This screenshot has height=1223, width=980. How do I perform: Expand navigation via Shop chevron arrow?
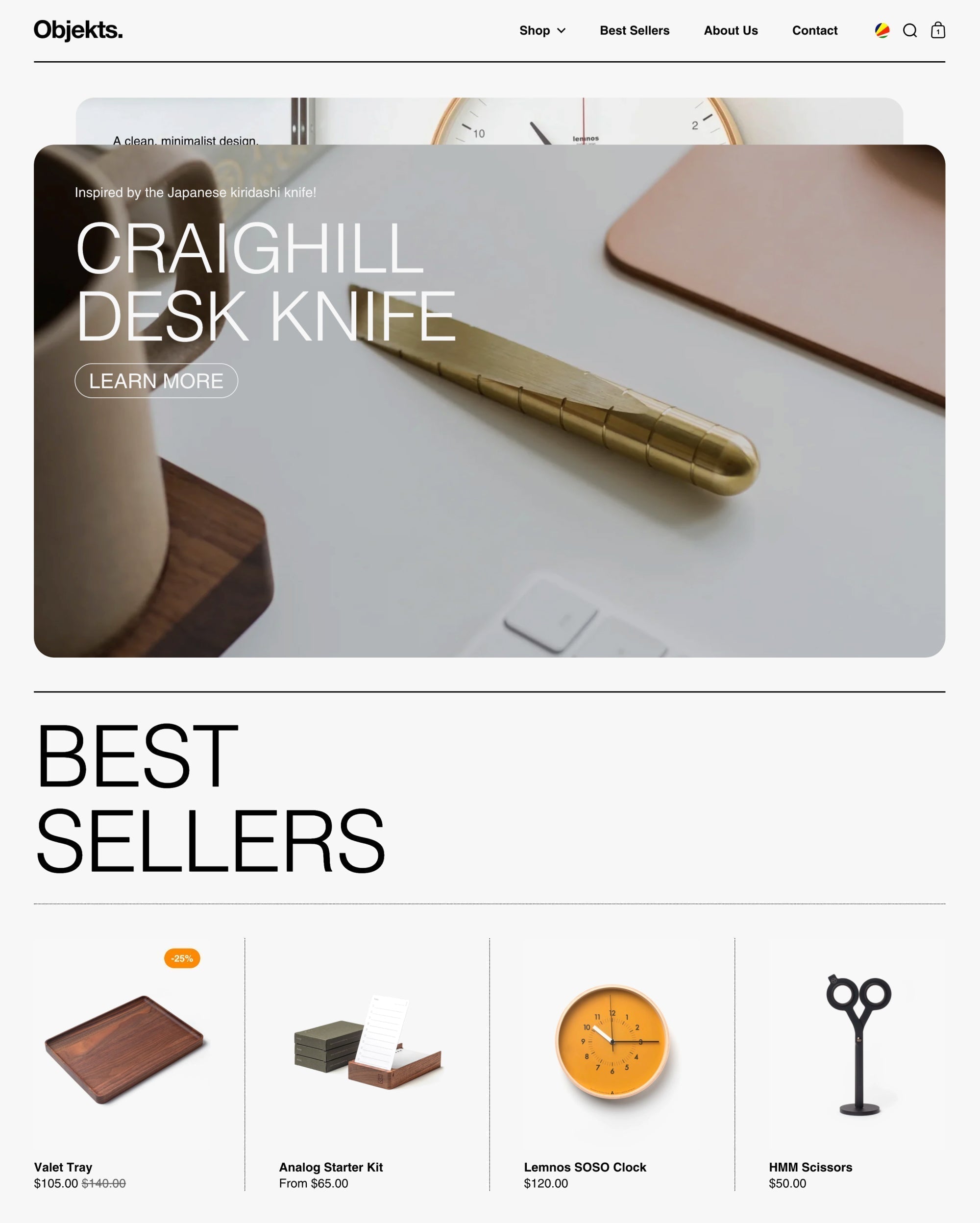tap(562, 30)
